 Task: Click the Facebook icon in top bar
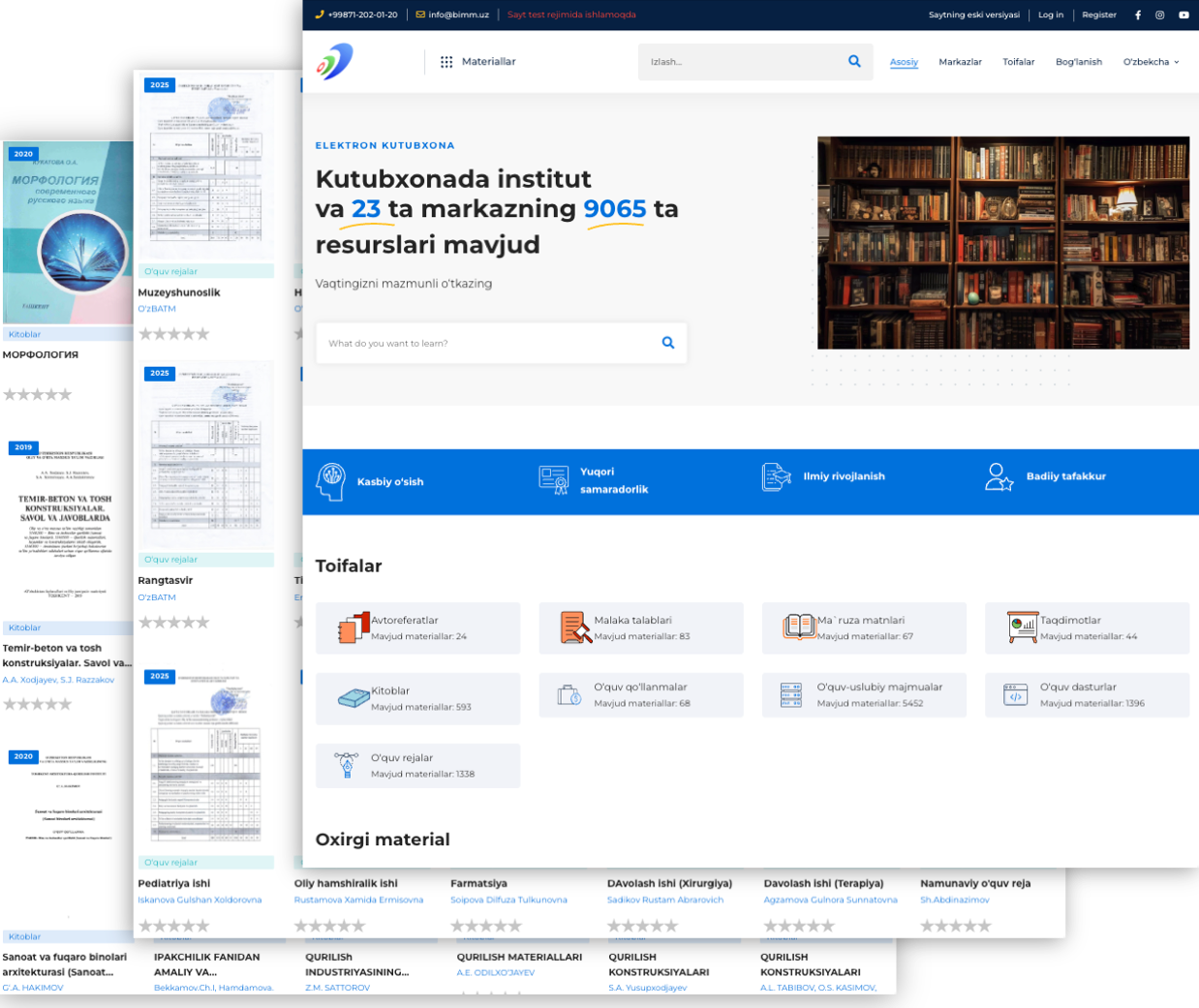click(1138, 15)
